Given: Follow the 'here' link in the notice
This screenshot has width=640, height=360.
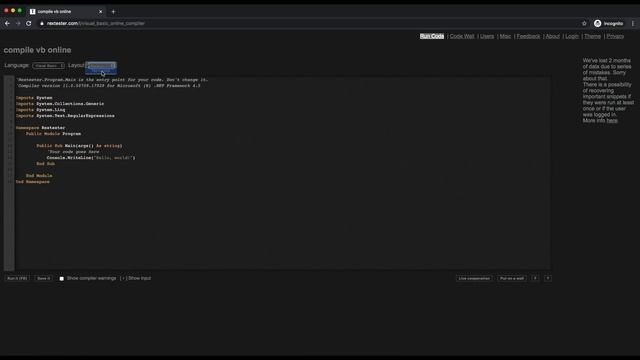Looking at the screenshot, I should pos(612,121).
